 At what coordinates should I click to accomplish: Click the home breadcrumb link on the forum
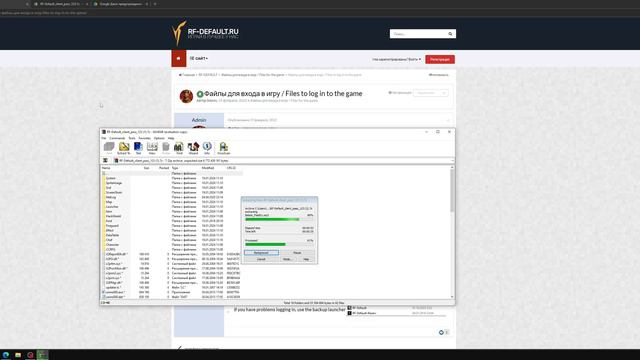(x=187, y=75)
